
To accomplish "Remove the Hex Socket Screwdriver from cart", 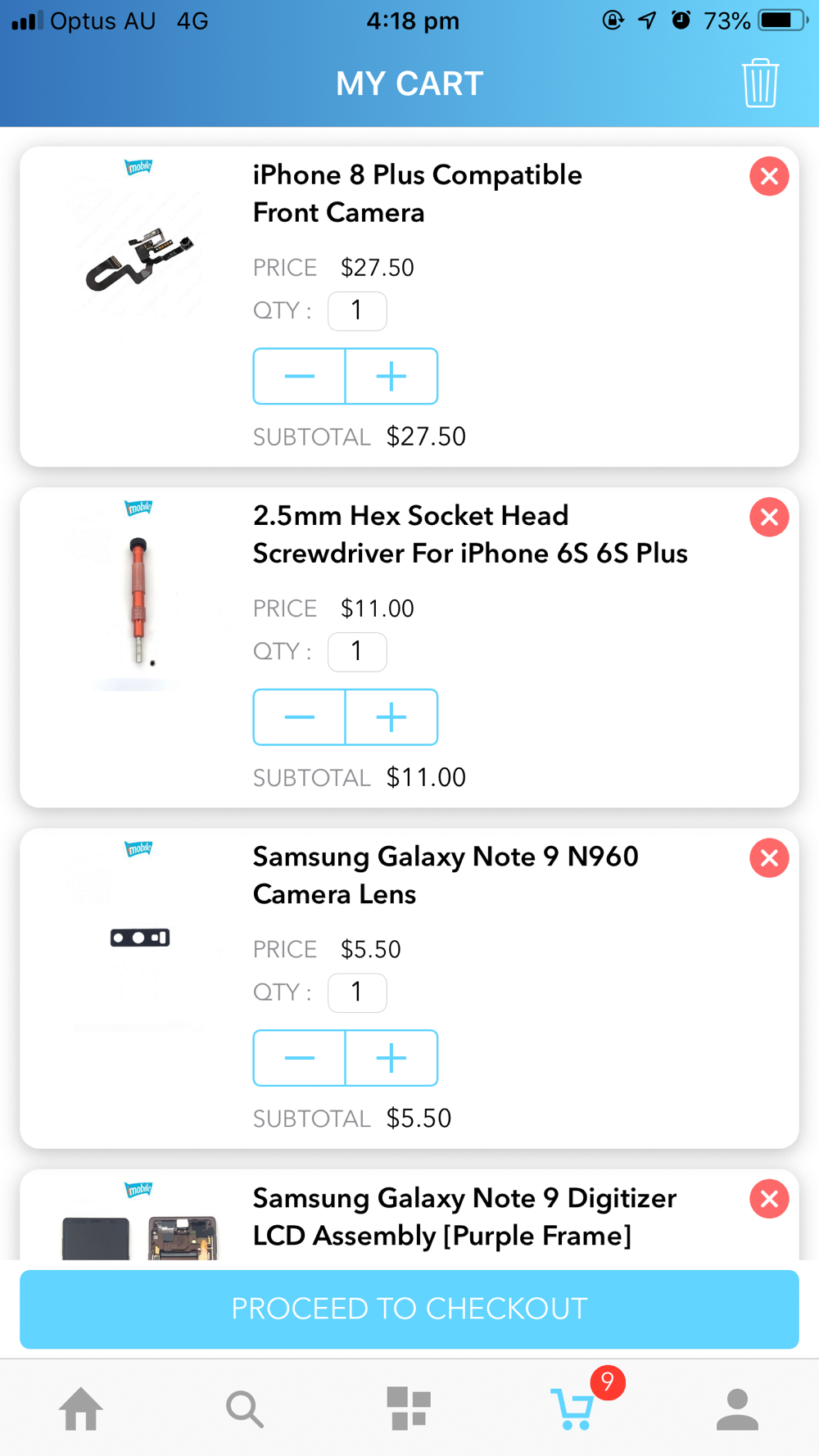I will (769, 517).
